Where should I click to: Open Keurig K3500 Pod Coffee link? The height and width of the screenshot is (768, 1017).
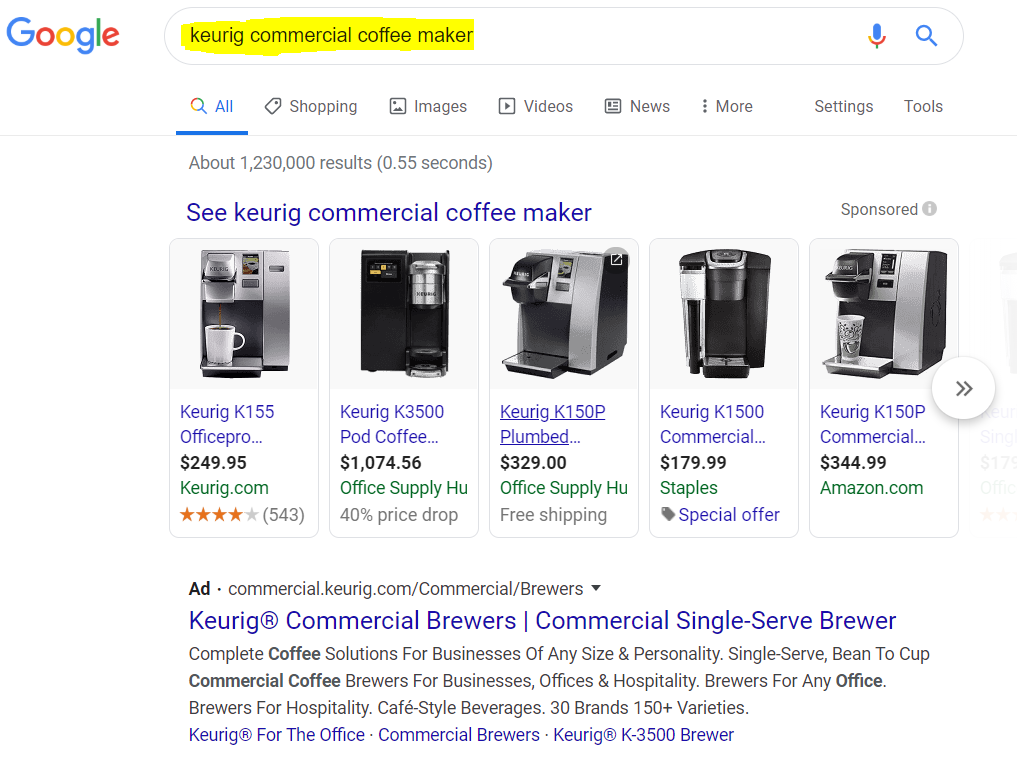click(x=392, y=424)
